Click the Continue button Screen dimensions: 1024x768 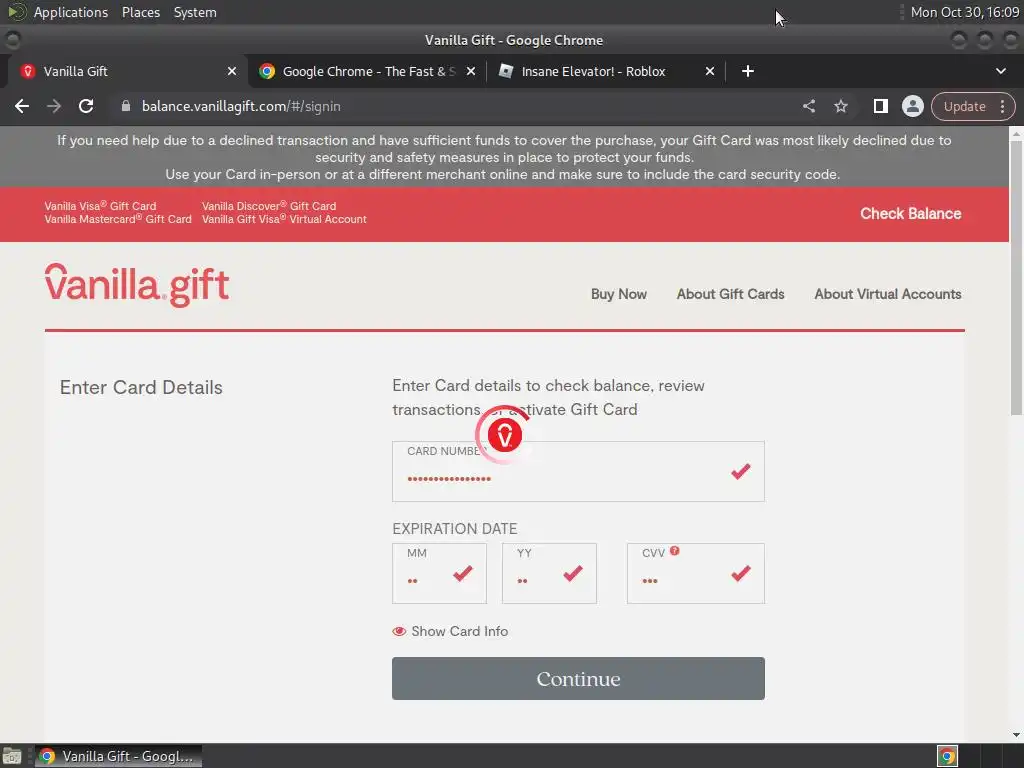click(578, 679)
